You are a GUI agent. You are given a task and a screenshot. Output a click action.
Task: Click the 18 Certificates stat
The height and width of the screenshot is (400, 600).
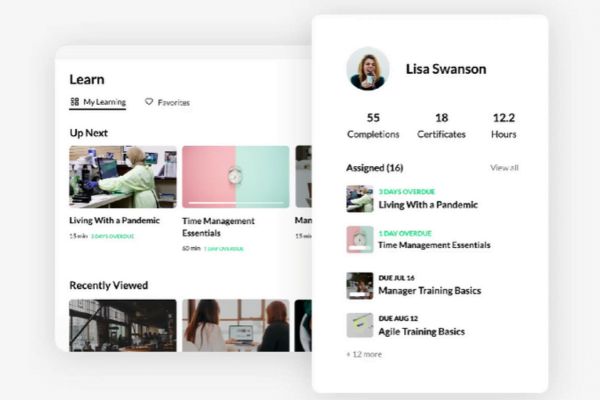[x=441, y=126]
